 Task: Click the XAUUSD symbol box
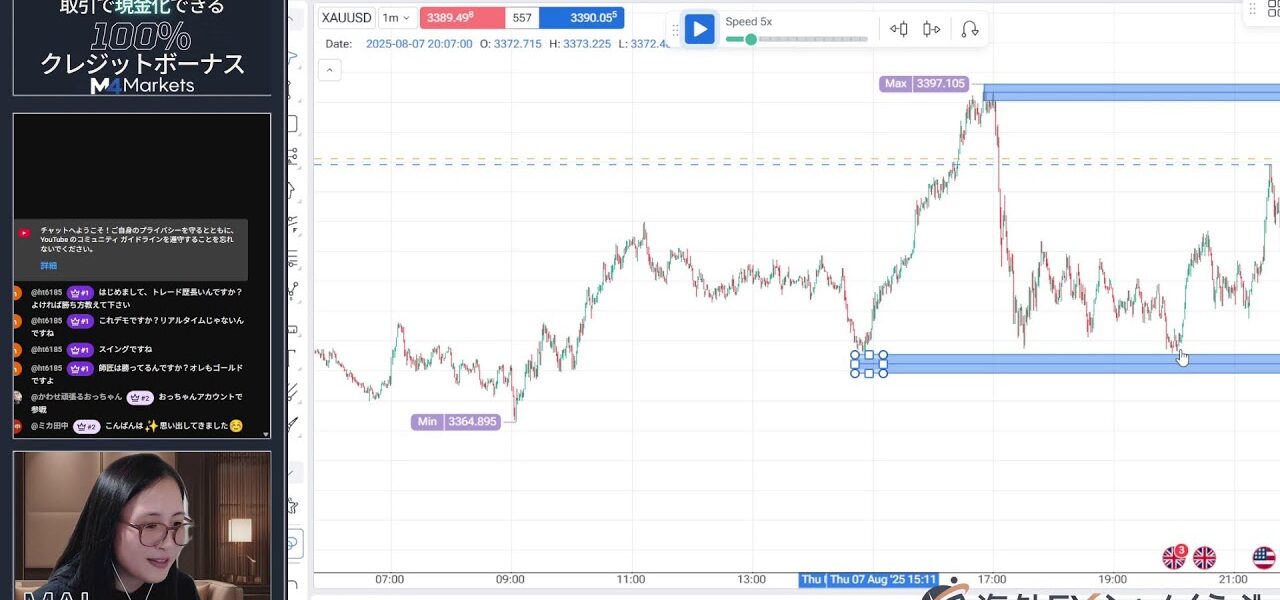coord(347,18)
